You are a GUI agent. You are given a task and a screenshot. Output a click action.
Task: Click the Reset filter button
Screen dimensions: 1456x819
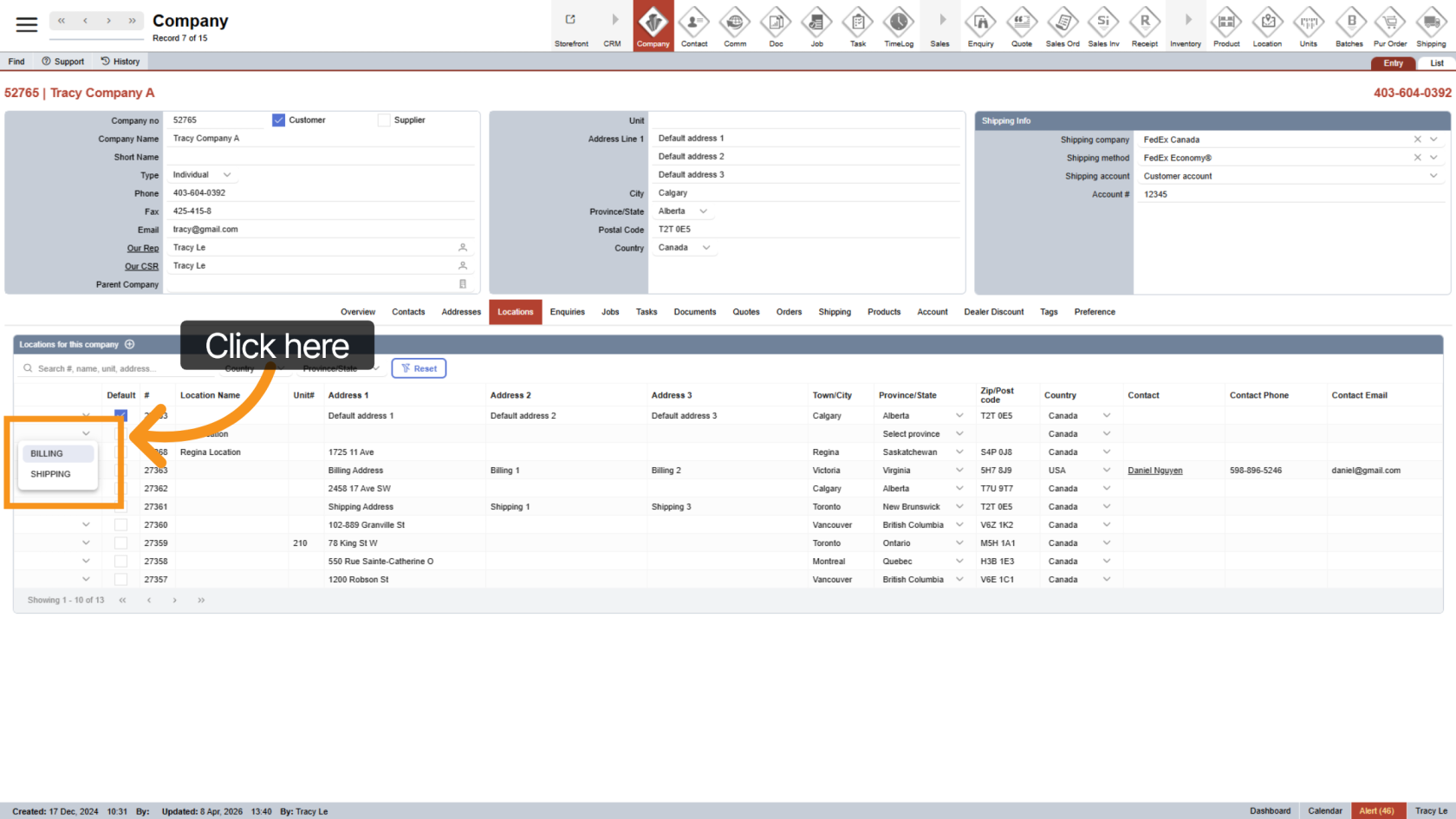(x=419, y=368)
